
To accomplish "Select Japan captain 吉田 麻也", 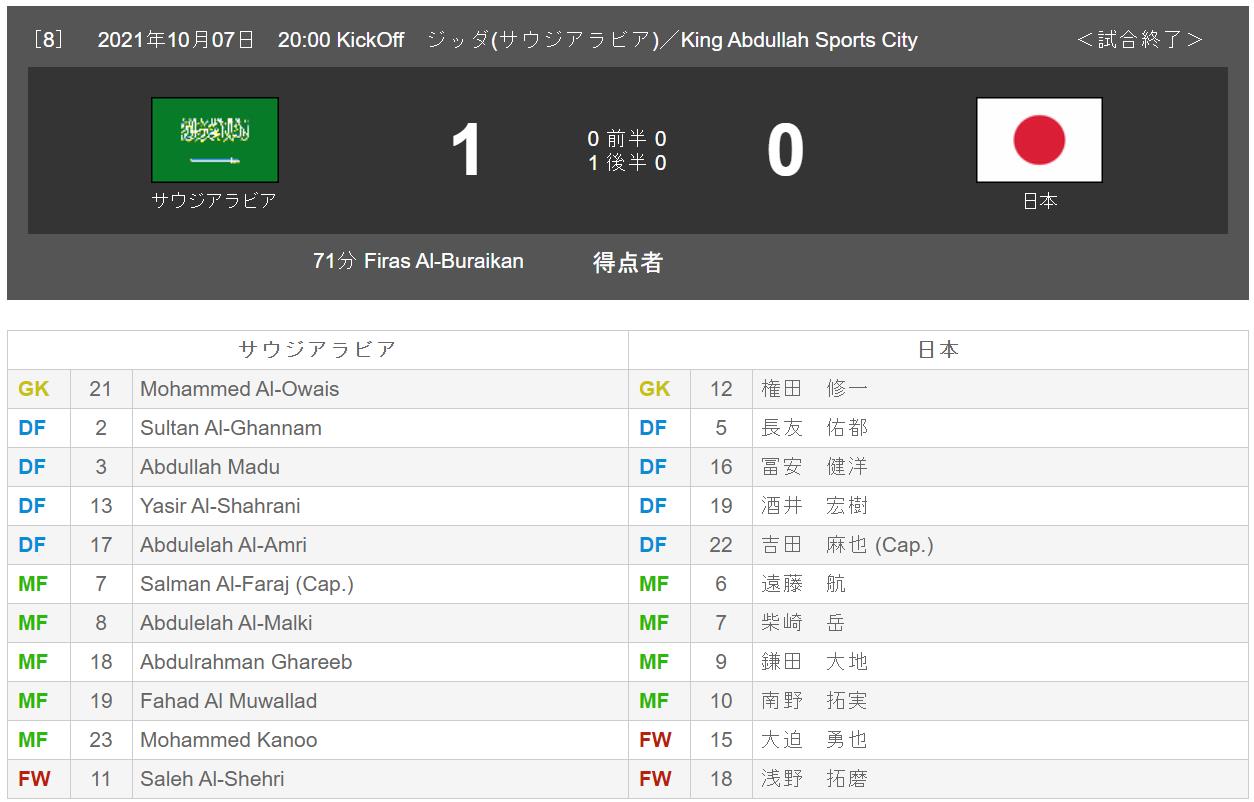I will click(846, 545).
